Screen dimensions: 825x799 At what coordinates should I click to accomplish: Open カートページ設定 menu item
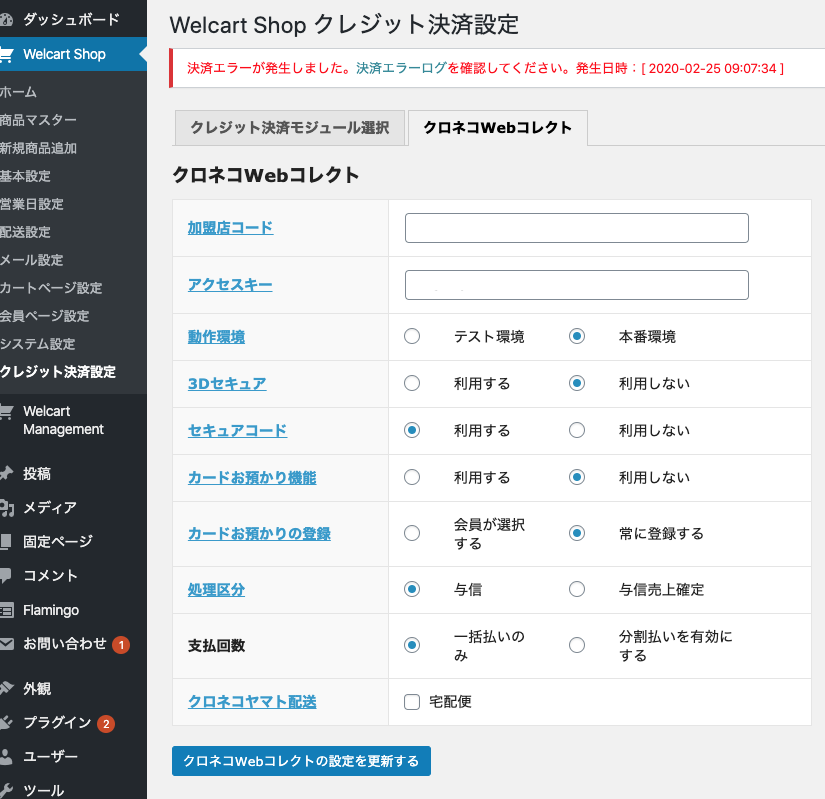tap(51, 288)
